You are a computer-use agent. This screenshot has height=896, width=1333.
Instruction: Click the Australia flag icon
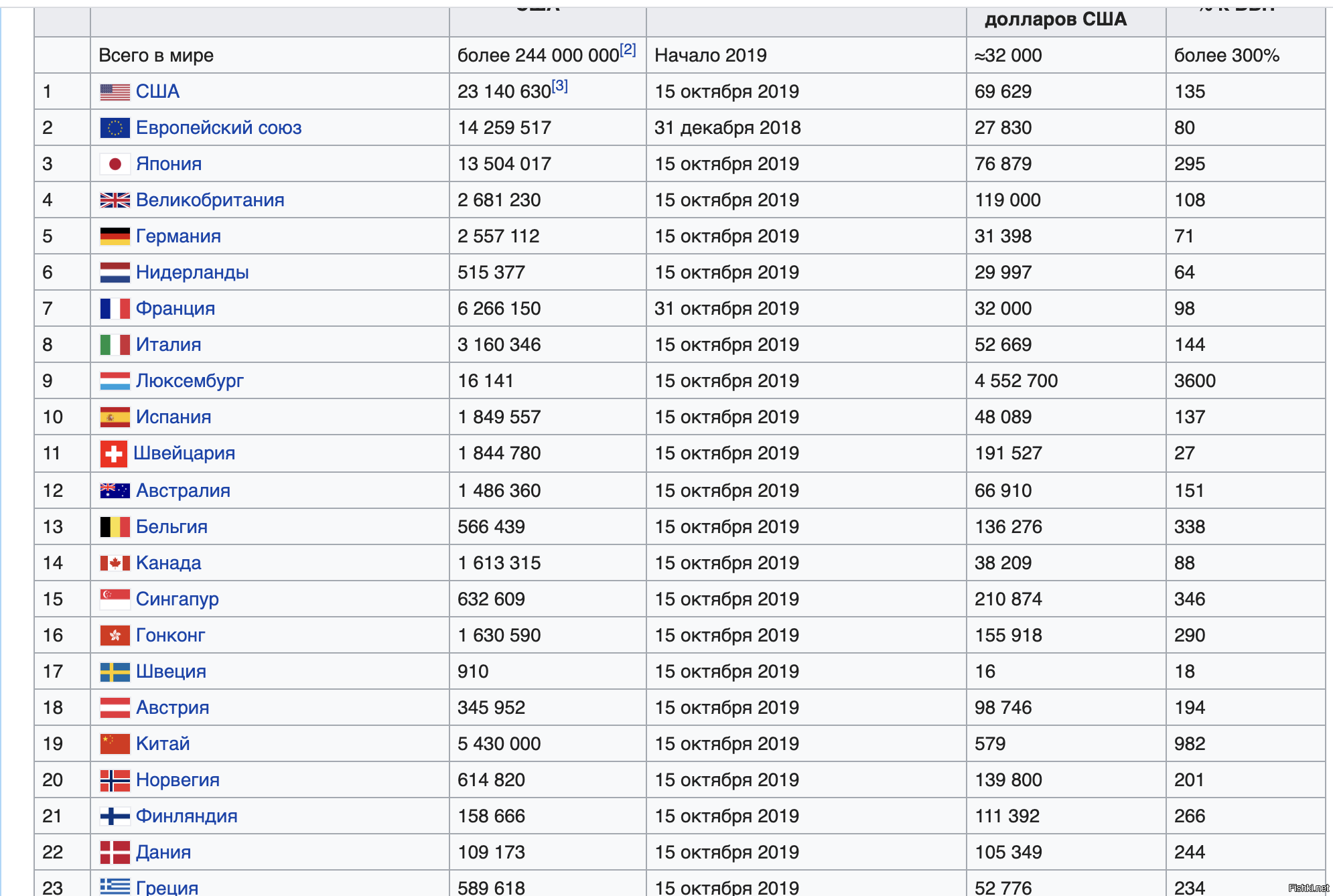[115, 491]
